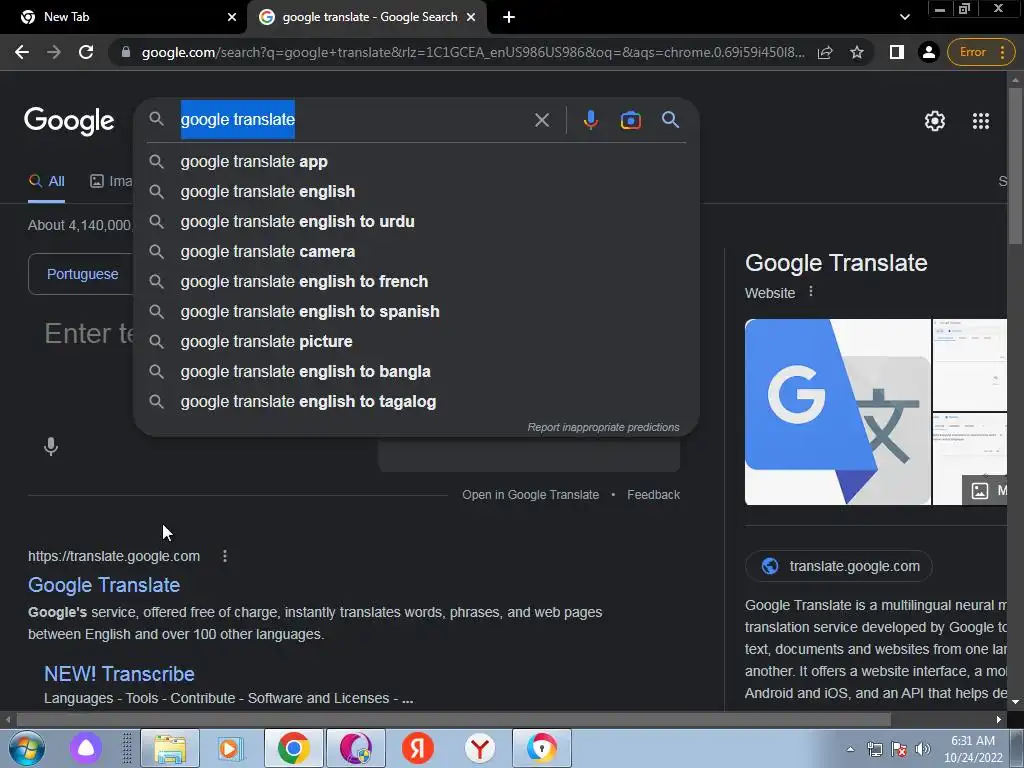Switch to Chrome on the taskbar
Viewport: 1024px width, 768px height.
coord(293,748)
